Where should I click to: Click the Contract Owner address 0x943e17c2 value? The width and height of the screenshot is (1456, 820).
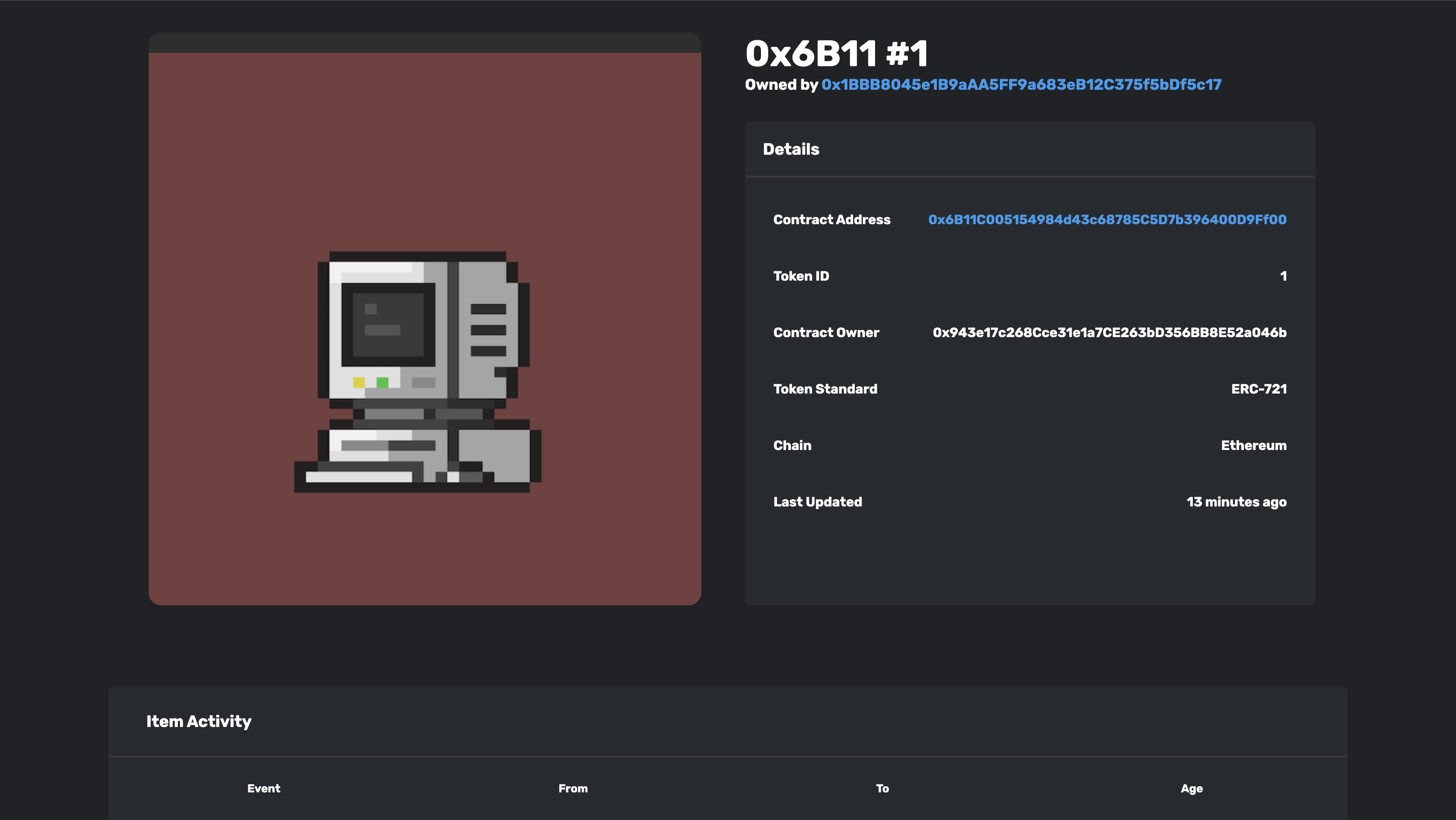[x=1109, y=332]
